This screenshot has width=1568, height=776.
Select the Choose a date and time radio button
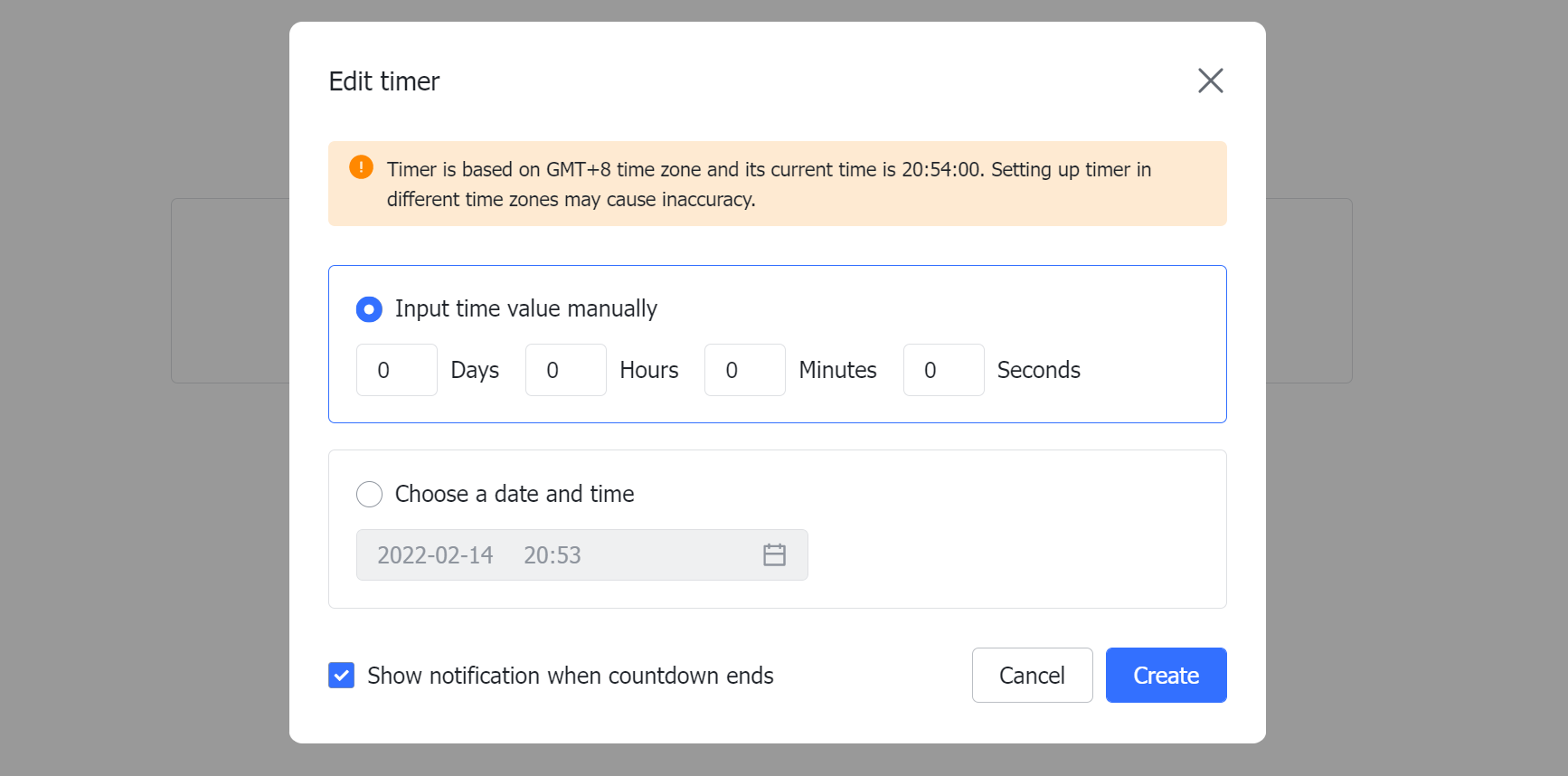369,494
